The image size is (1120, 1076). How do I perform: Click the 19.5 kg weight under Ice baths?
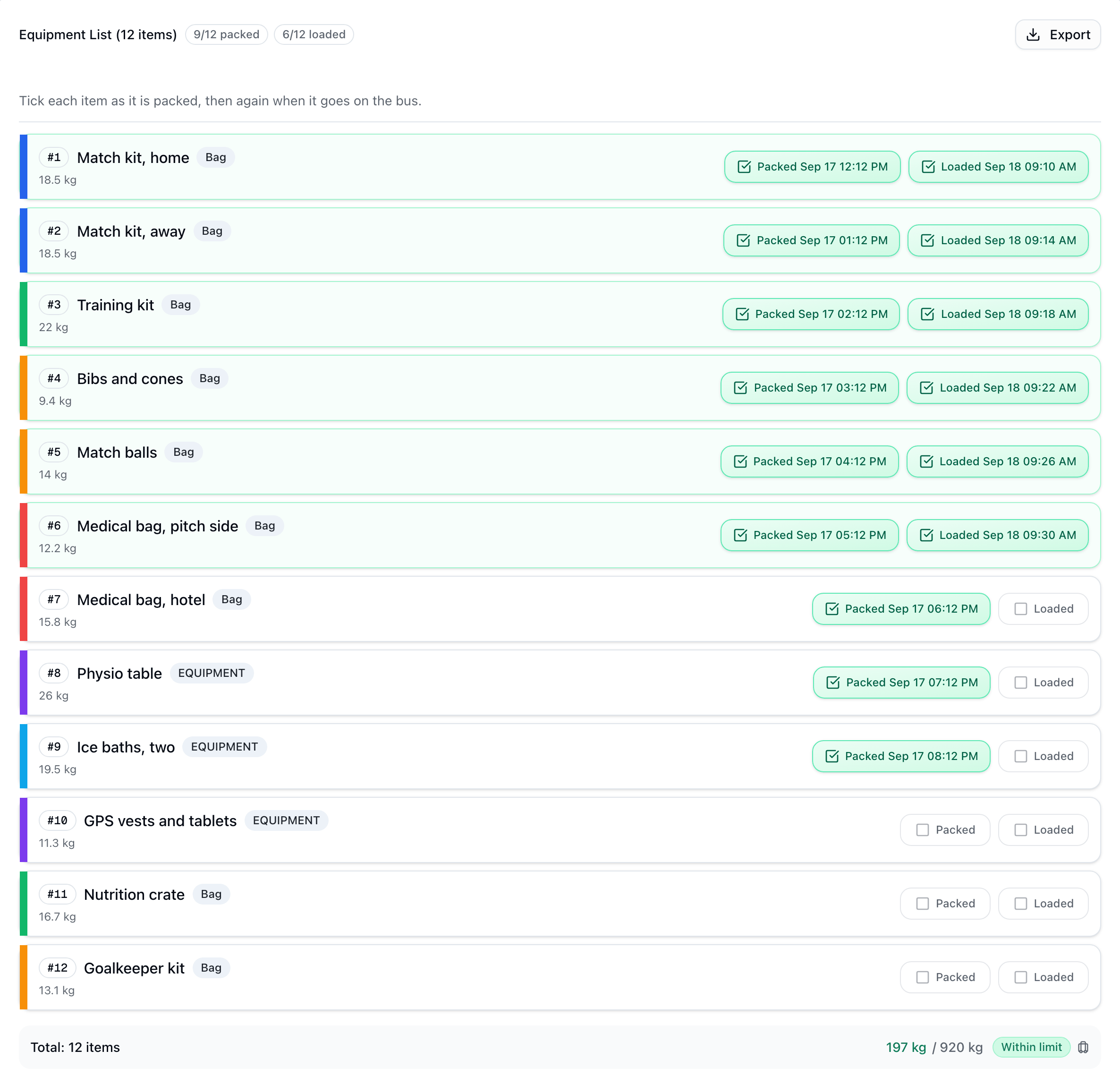[x=58, y=769]
